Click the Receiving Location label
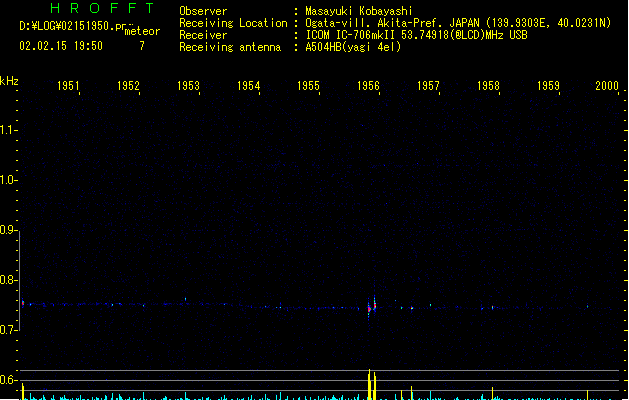629x400 pixels. coord(233,23)
